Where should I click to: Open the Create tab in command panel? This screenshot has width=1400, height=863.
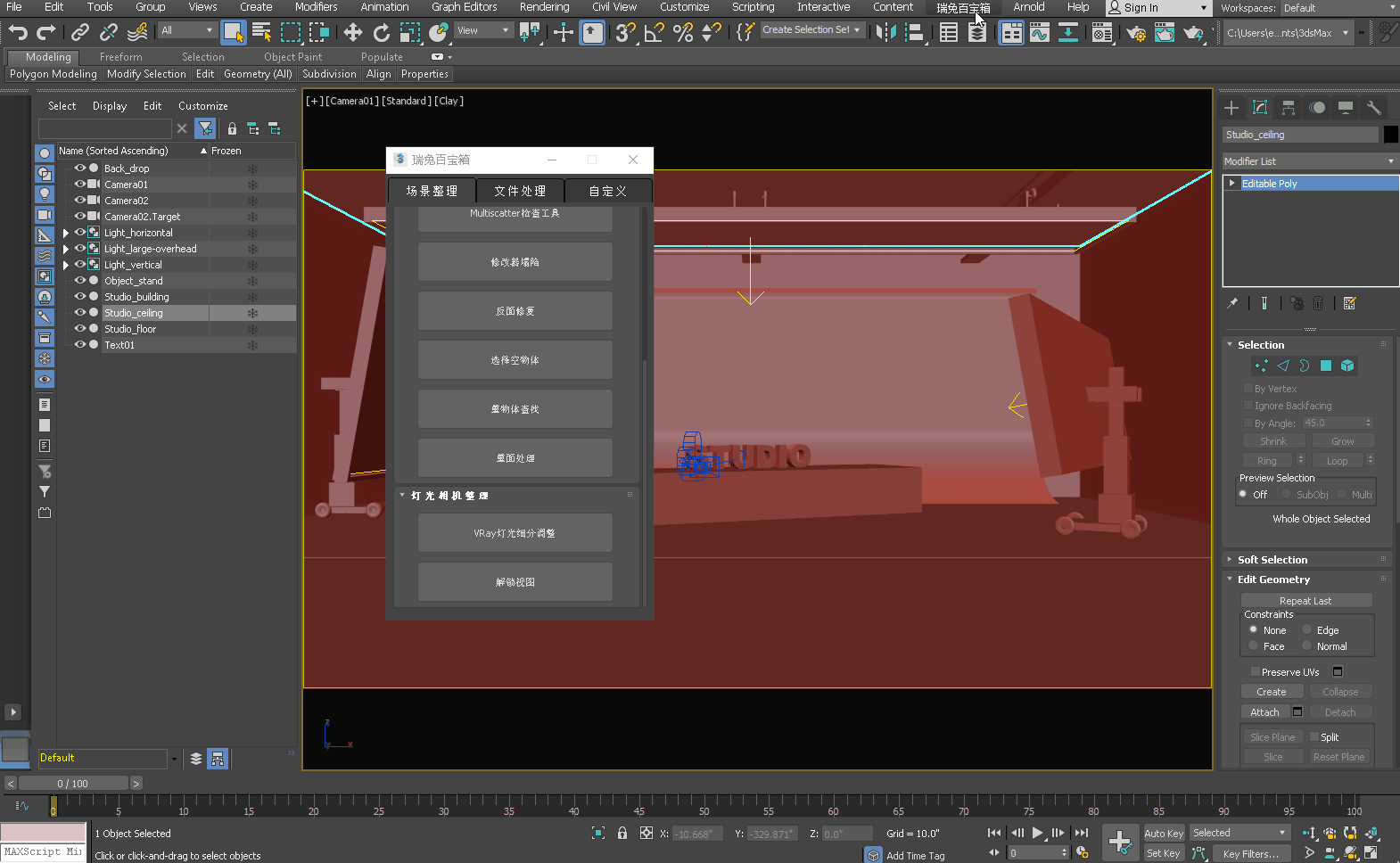tap(1231, 108)
